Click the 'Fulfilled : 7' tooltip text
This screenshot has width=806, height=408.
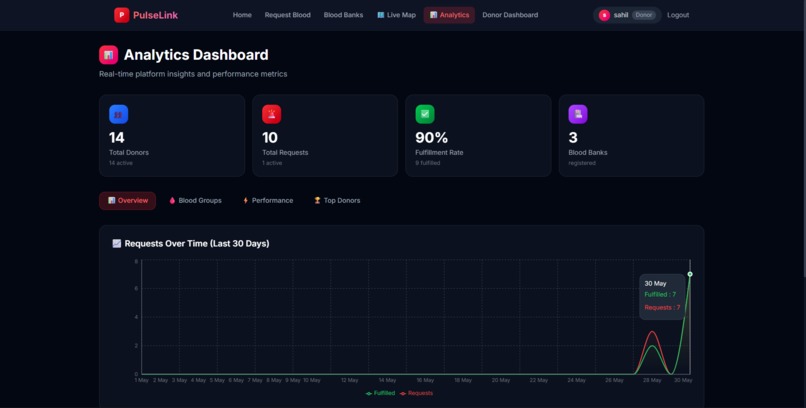pos(660,294)
